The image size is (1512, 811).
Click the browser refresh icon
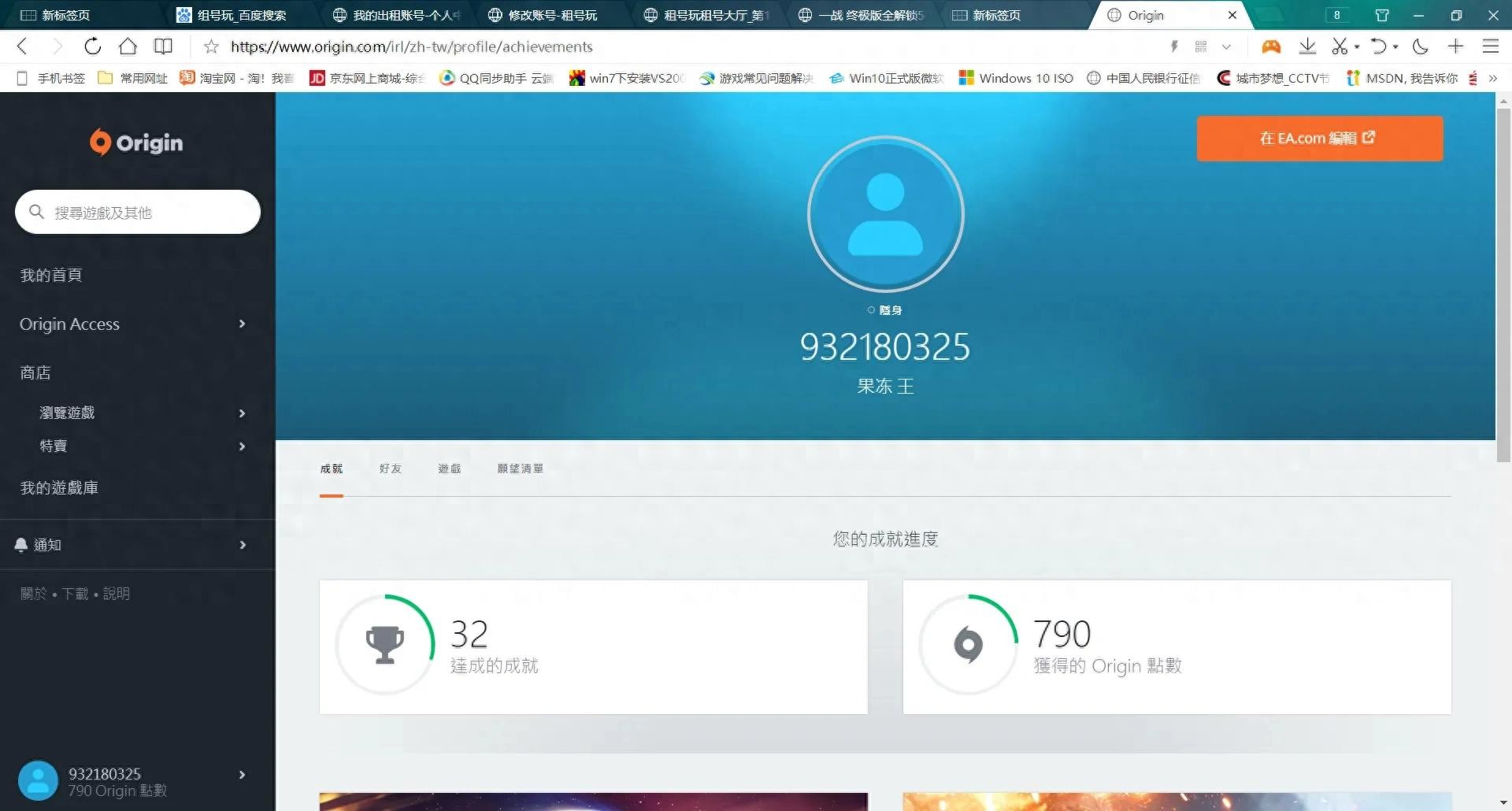(93, 46)
